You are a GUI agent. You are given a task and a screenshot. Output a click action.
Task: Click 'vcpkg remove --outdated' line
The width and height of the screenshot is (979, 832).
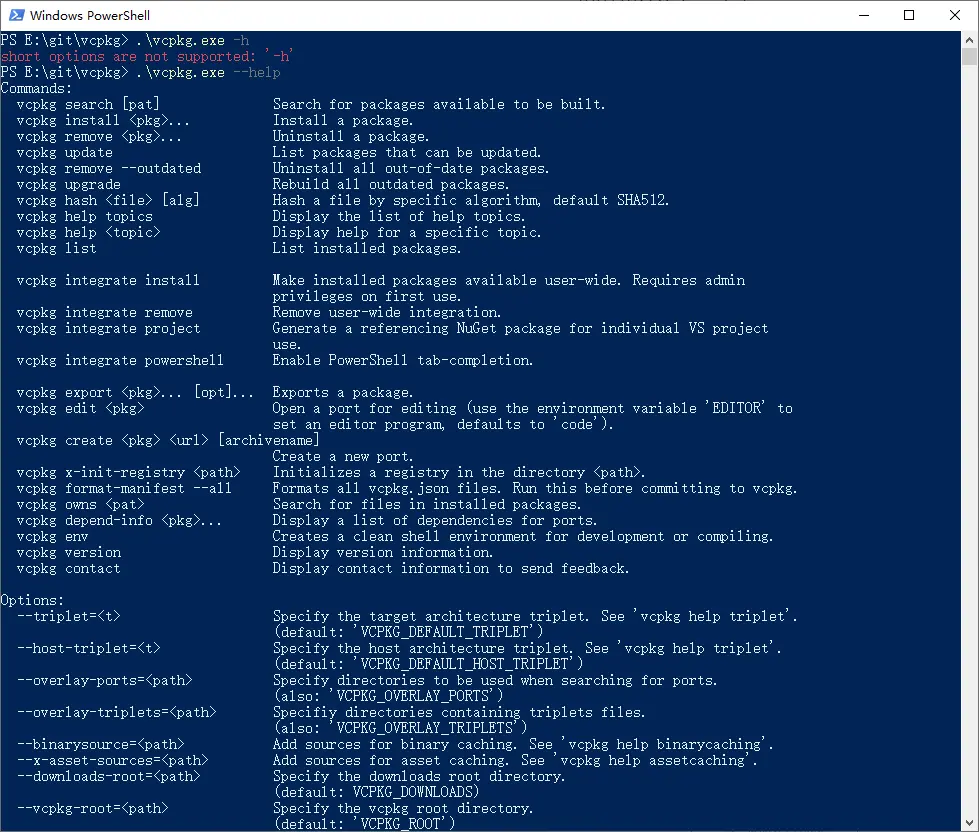[x=109, y=169]
